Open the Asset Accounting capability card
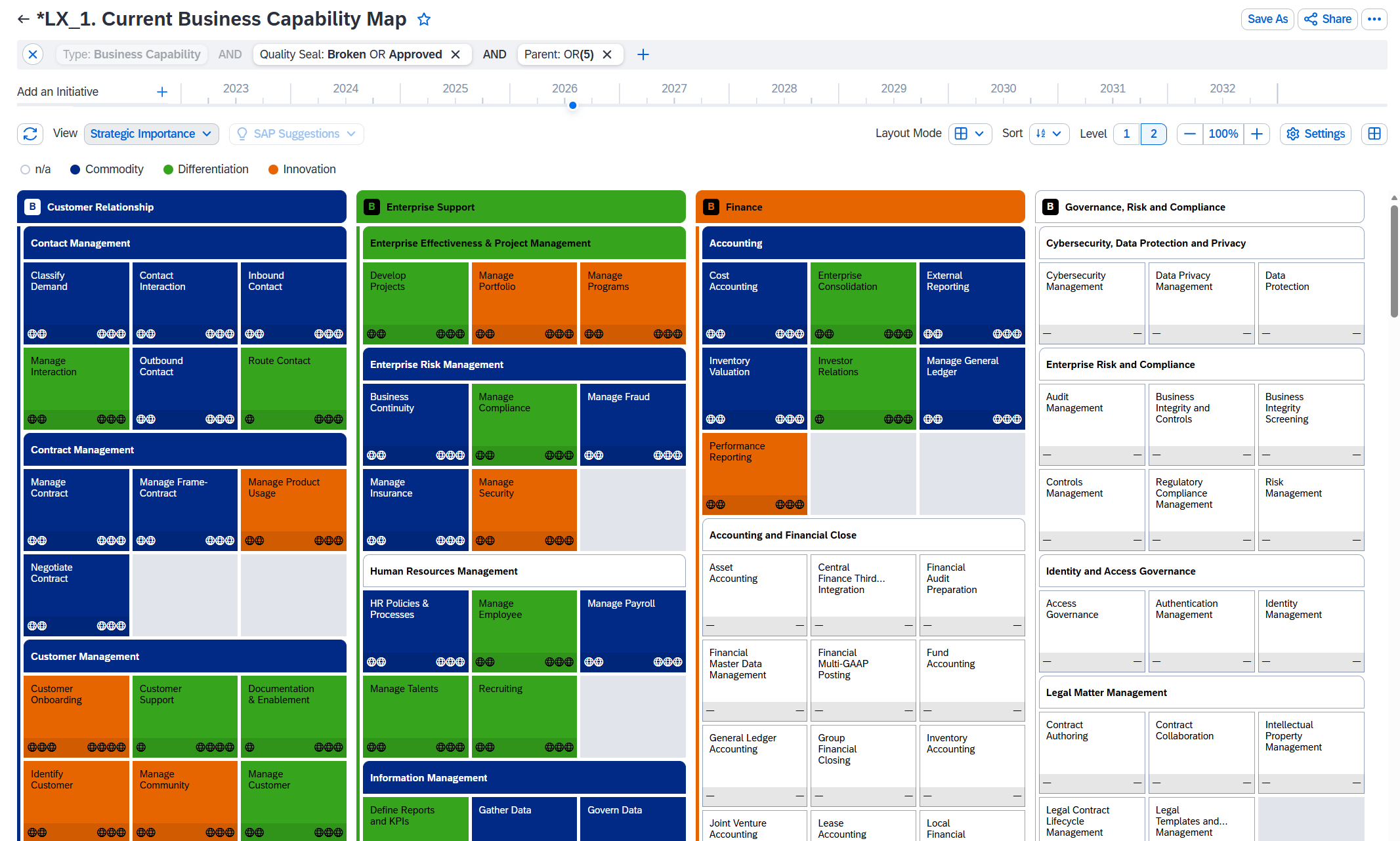 coord(755,595)
